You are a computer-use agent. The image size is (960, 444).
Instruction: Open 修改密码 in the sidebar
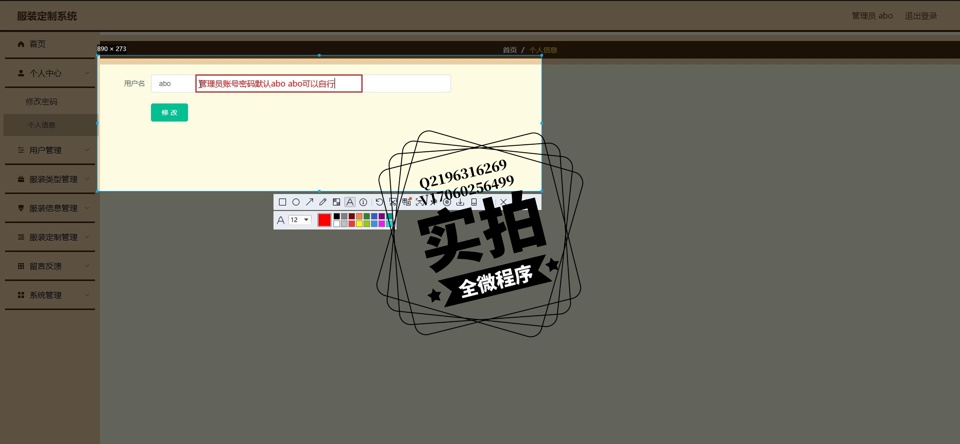click(x=42, y=102)
